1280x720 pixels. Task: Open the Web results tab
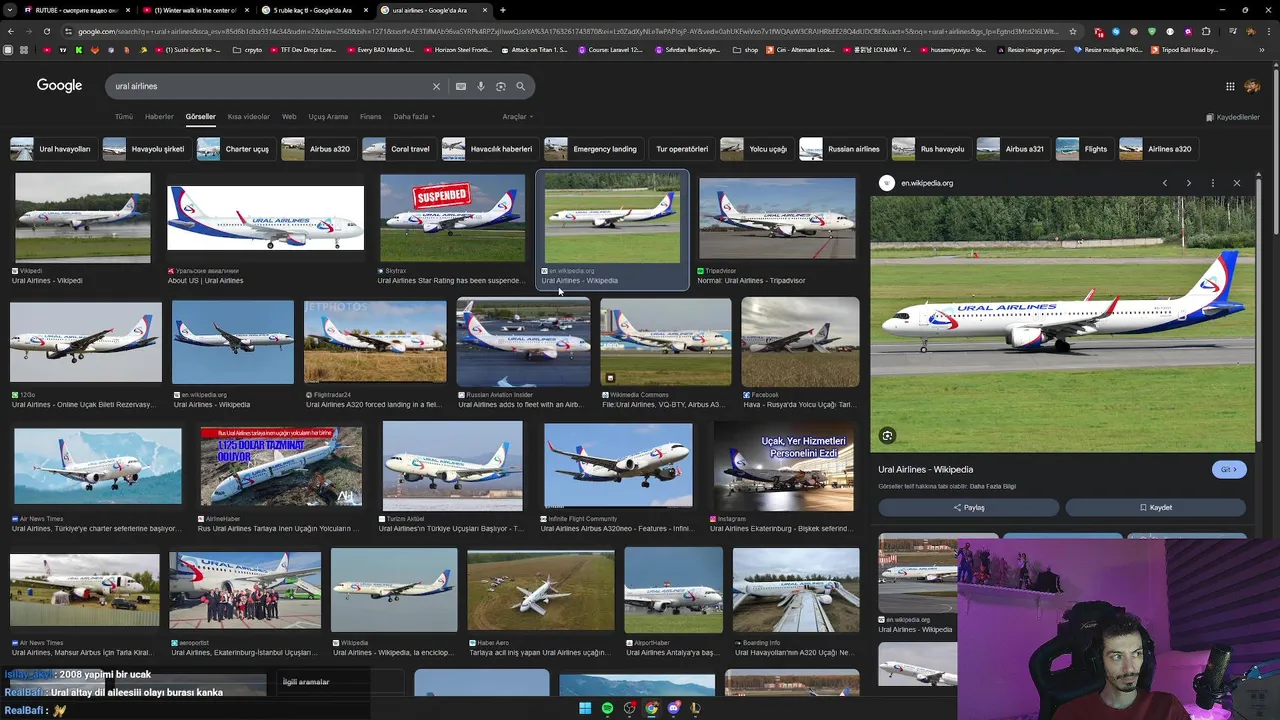click(289, 117)
